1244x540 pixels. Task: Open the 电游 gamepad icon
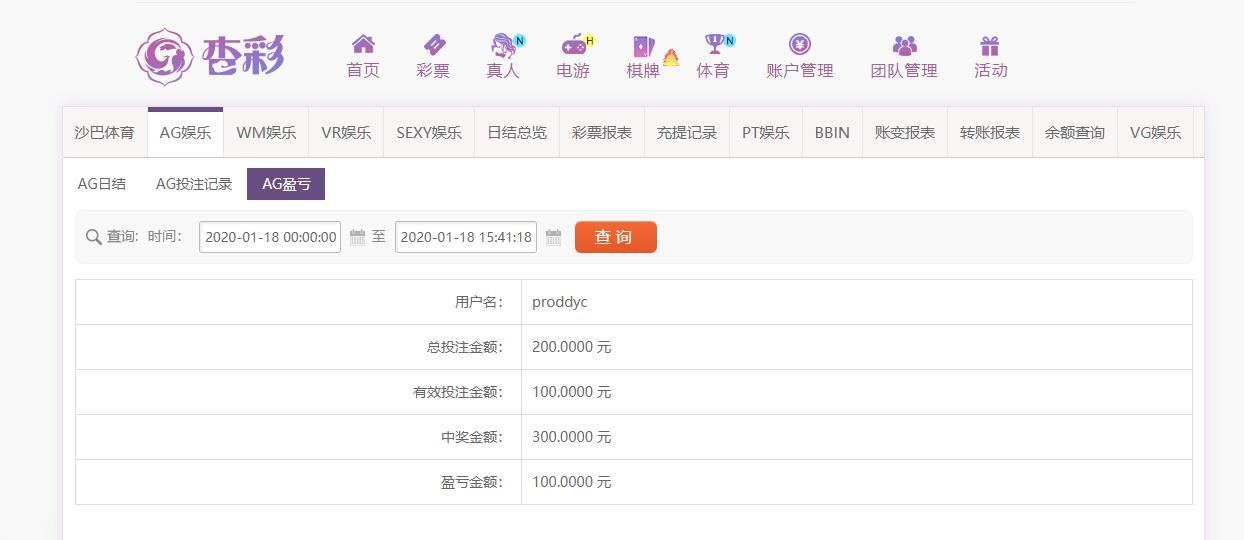click(573, 44)
